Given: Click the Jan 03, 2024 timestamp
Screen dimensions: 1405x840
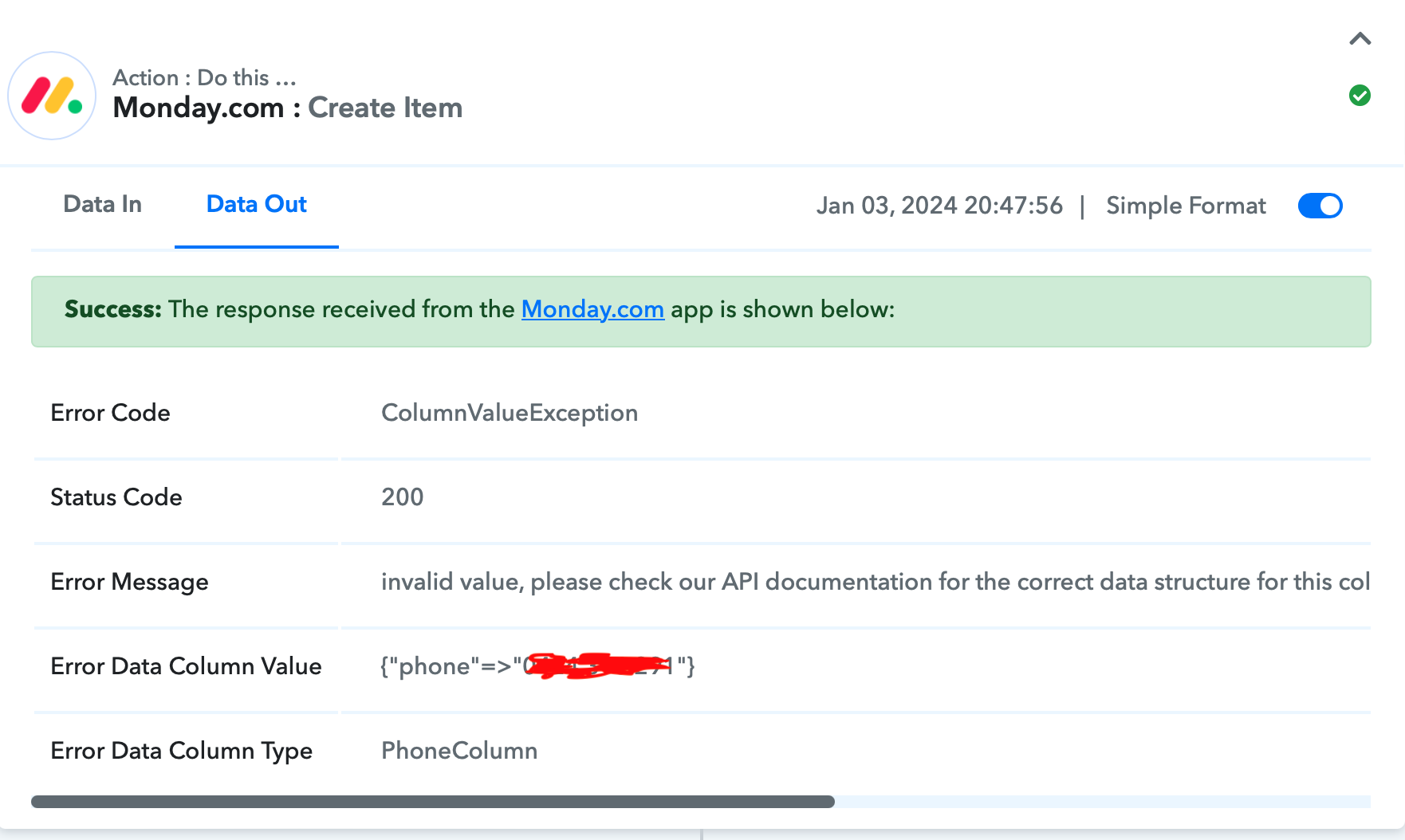Looking at the screenshot, I should [939, 206].
